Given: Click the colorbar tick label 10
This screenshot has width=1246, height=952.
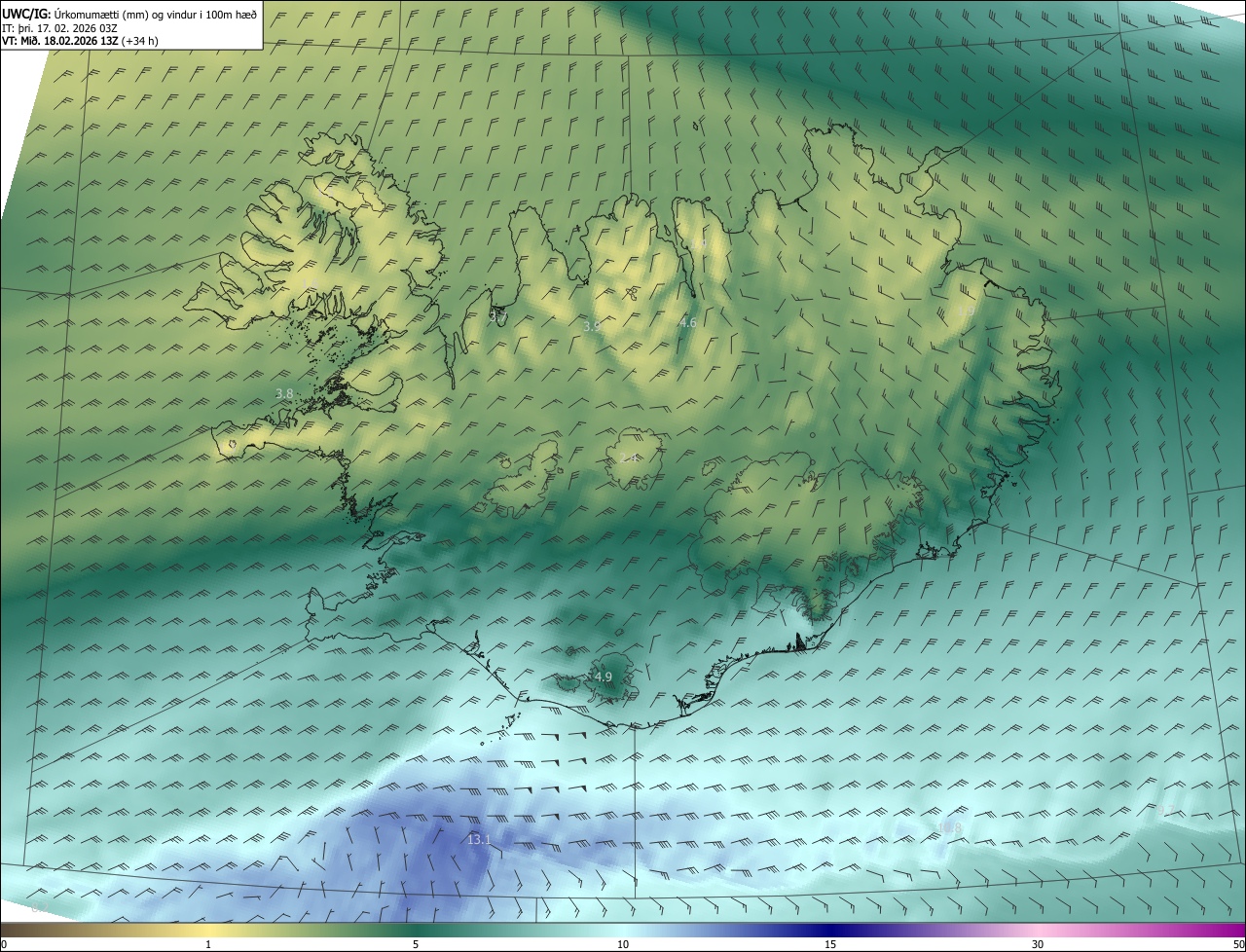Looking at the screenshot, I should coord(623,944).
